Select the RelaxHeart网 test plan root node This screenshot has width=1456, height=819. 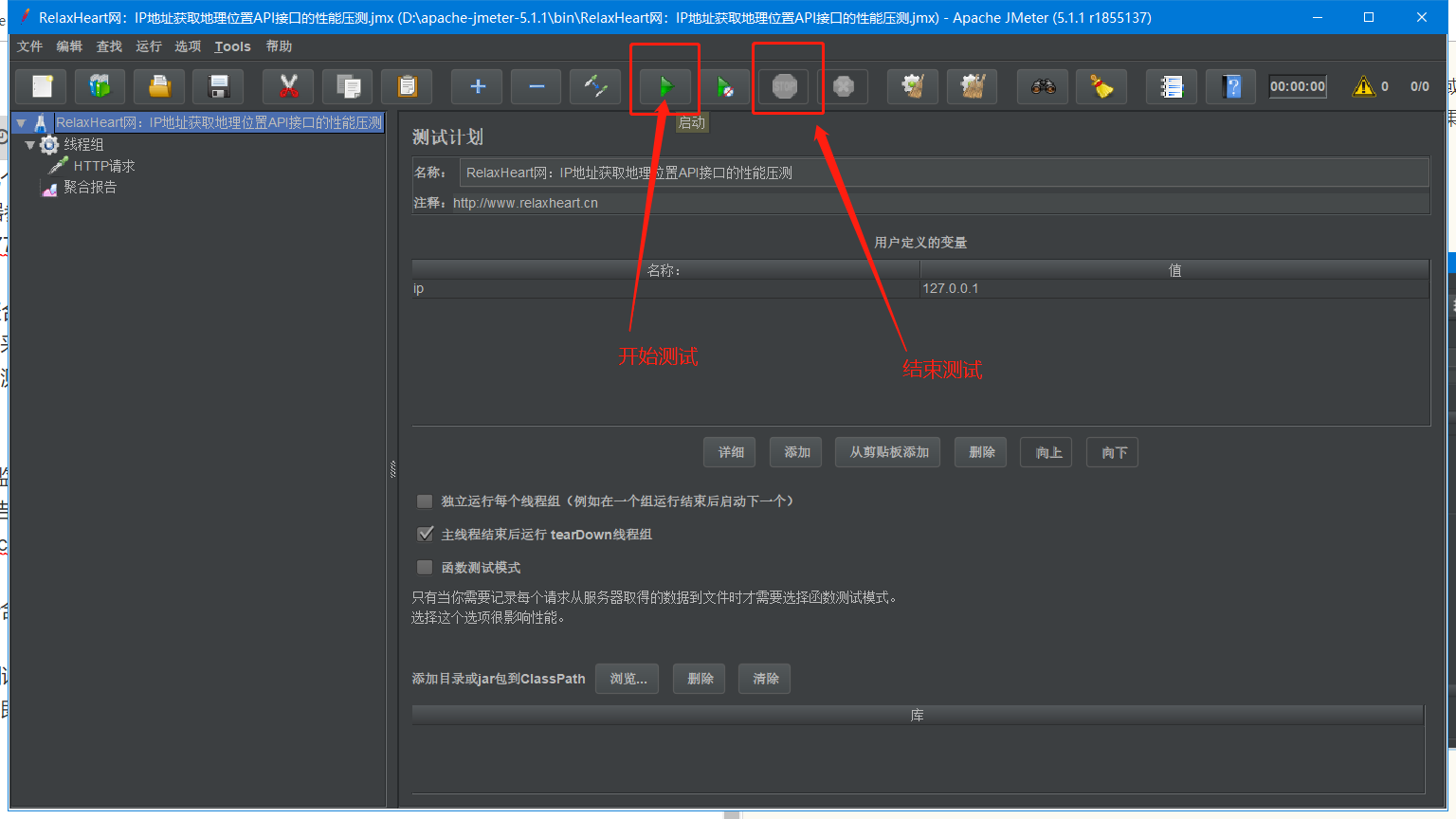click(x=219, y=122)
